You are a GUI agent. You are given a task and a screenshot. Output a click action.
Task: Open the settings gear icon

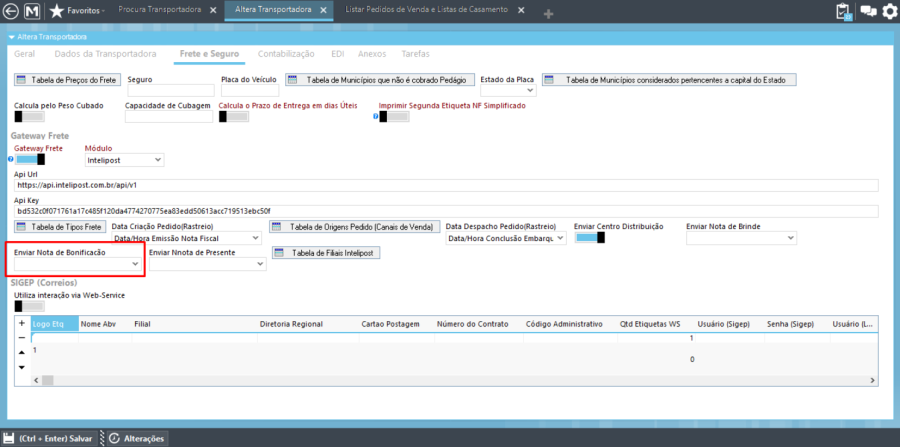(x=889, y=11)
